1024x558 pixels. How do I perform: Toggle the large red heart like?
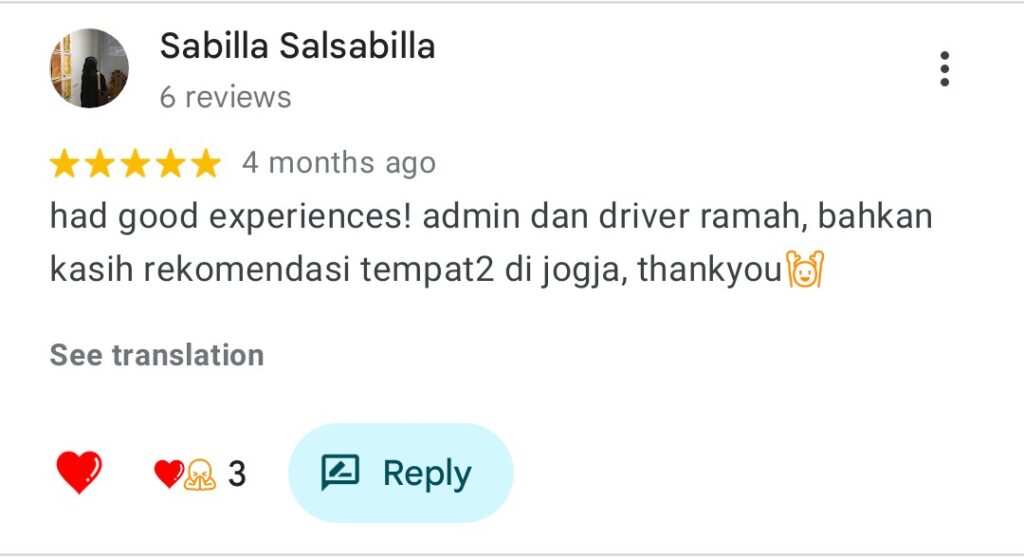click(x=79, y=472)
